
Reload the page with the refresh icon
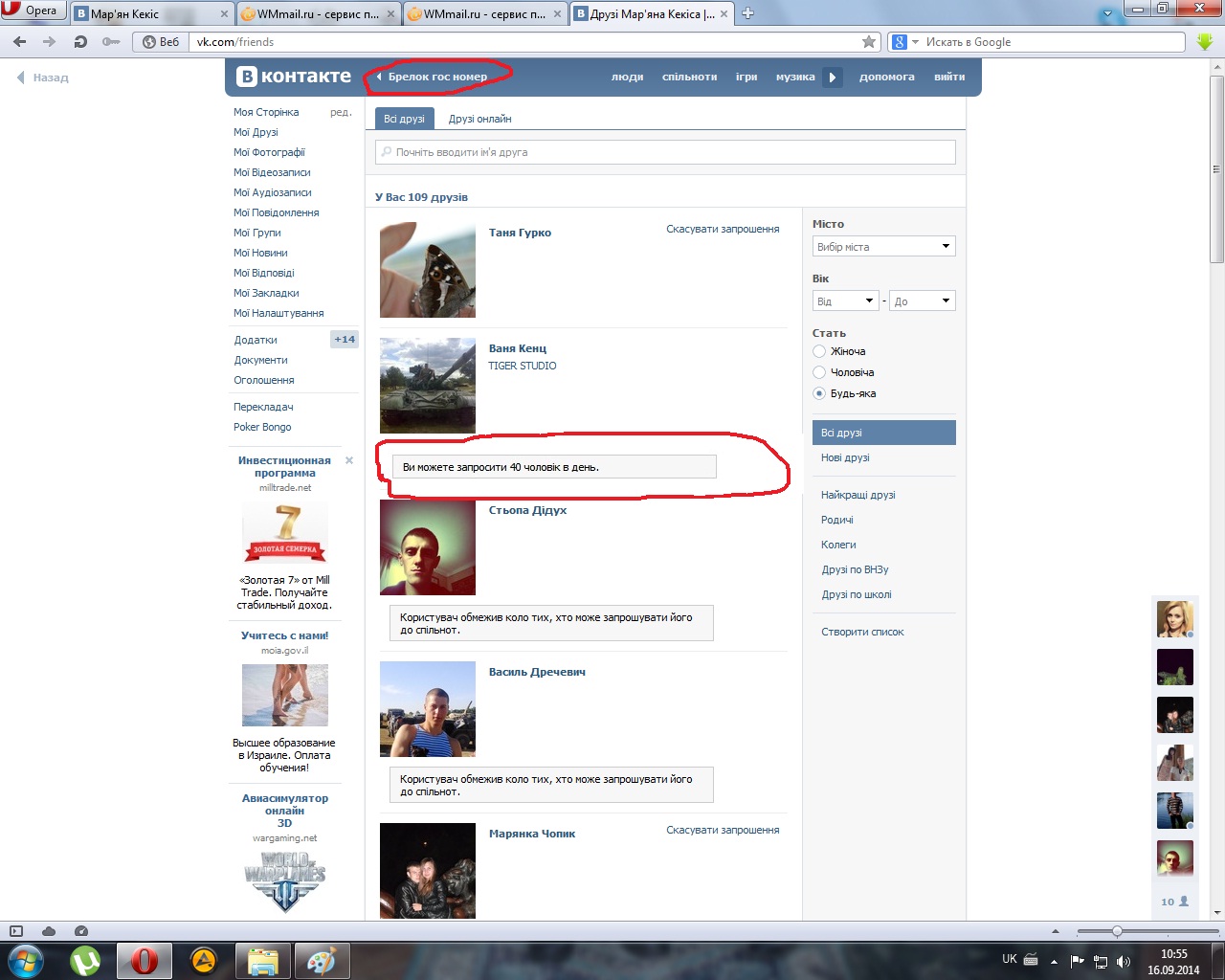(x=80, y=42)
